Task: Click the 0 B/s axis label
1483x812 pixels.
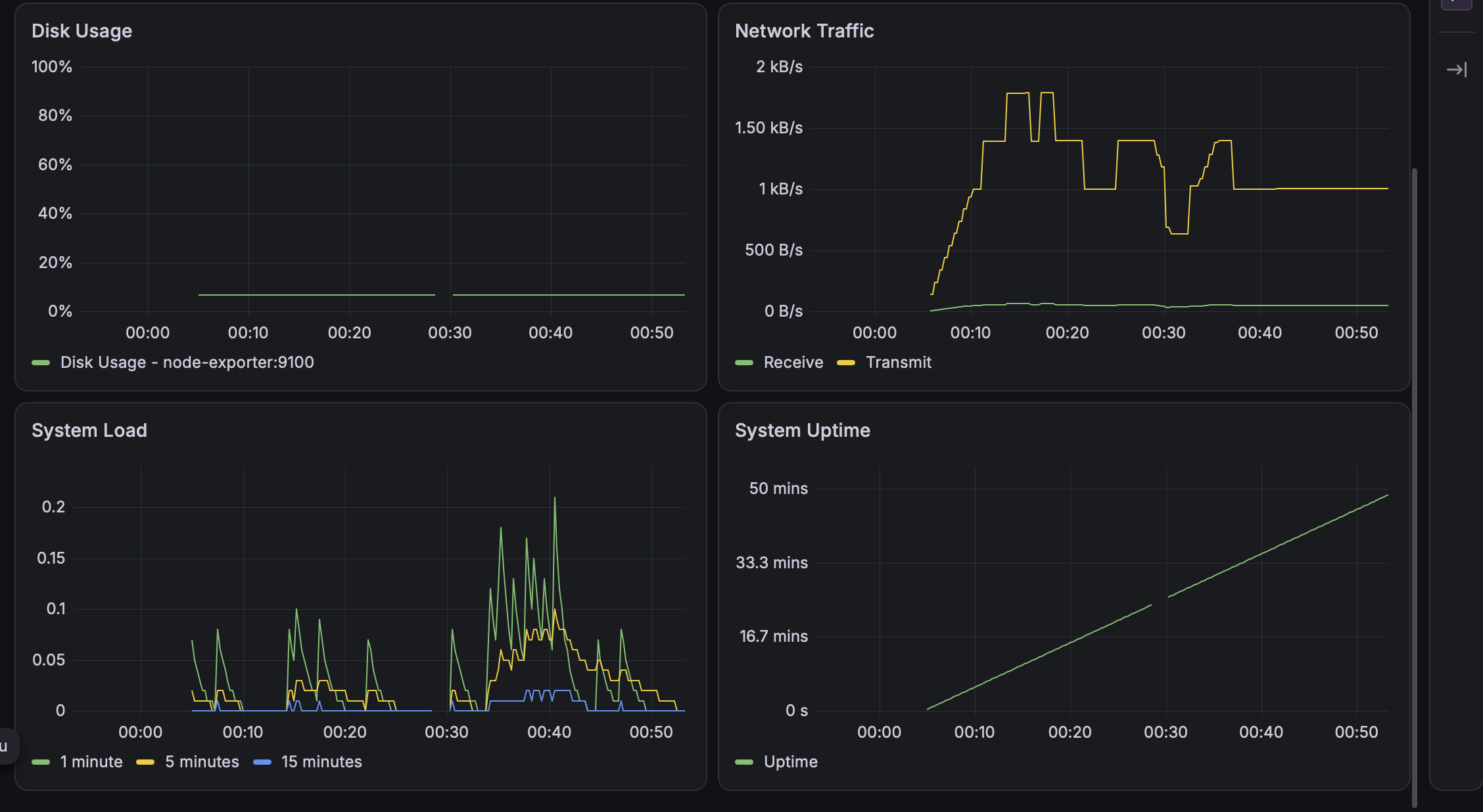Action: tap(784, 311)
